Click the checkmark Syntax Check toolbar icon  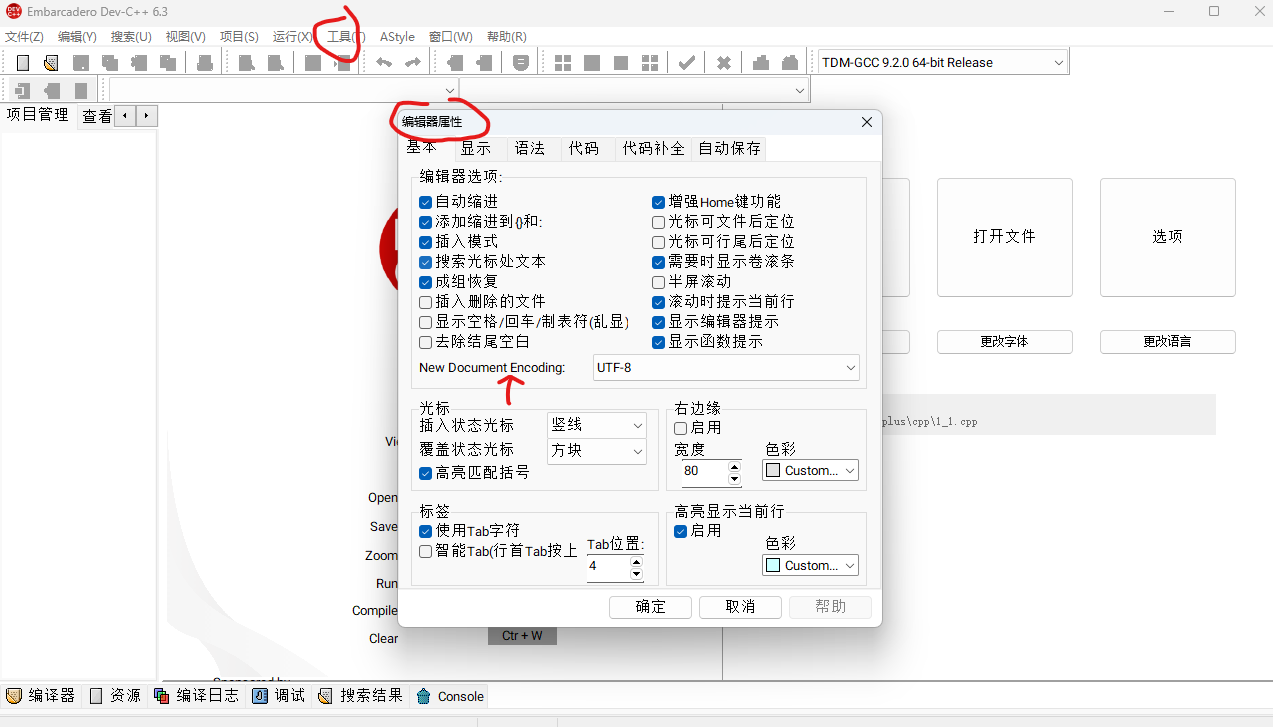pyautogui.click(x=687, y=62)
